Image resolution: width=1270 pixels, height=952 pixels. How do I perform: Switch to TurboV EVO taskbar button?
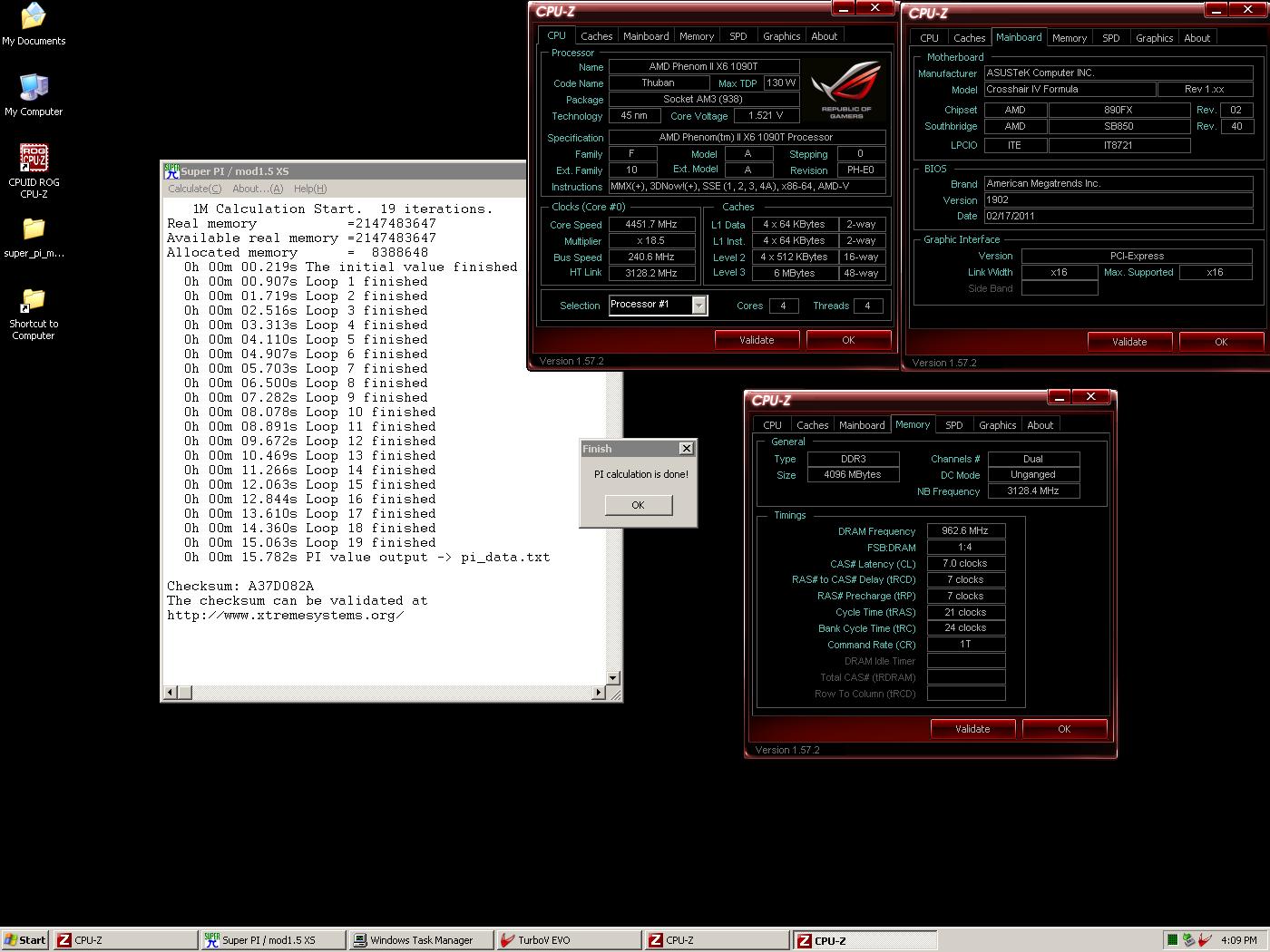(569, 940)
